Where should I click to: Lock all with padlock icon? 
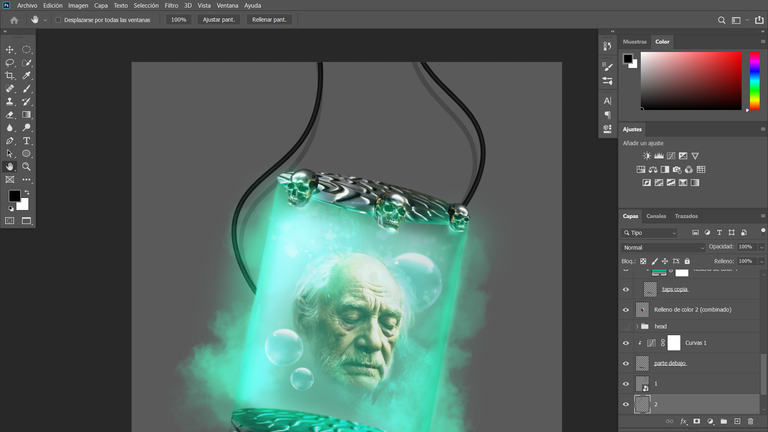[x=687, y=262]
